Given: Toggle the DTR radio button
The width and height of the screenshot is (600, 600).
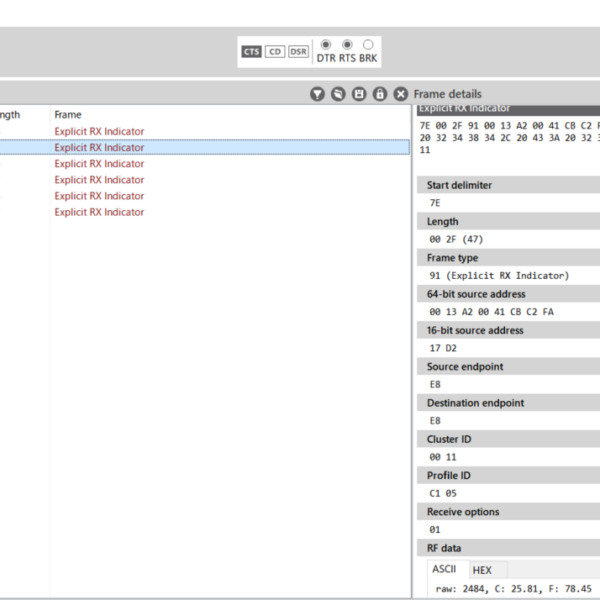Looking at the screenshot, I should tap(326, 45).
